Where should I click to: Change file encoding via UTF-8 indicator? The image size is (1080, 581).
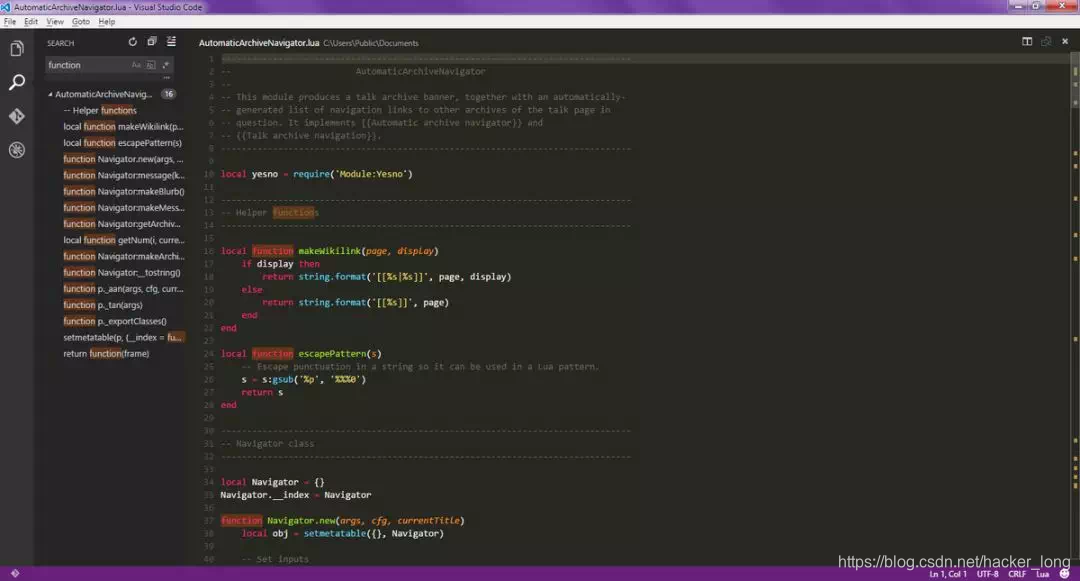(x=987, y=574)
